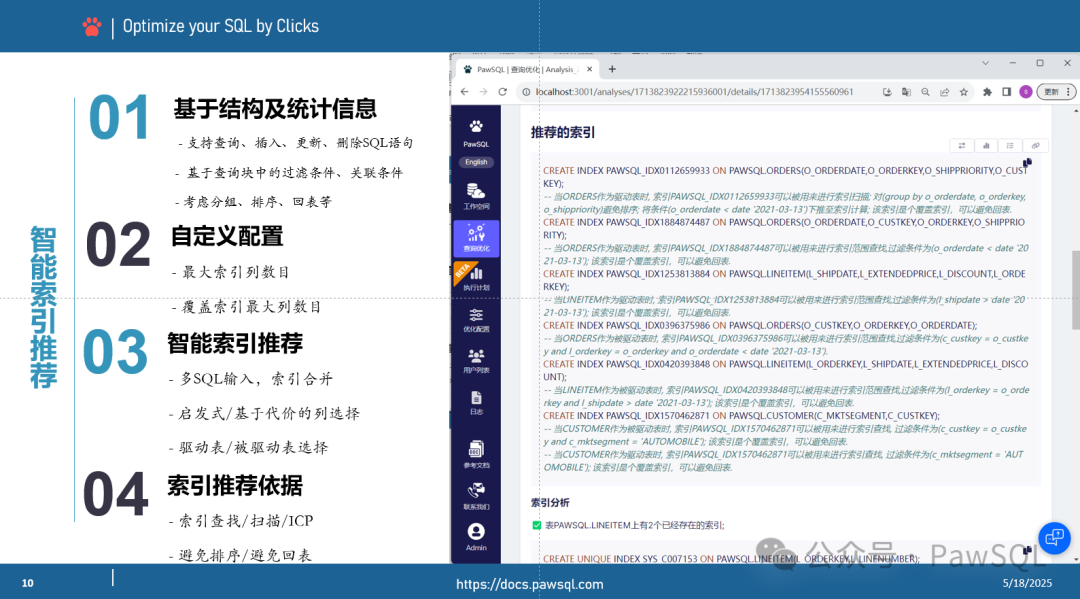1080x599 pixels.
Task: Toggle the PAWSQL.LINEITEM existing indexes checkbox
Action: click(537, 525)
